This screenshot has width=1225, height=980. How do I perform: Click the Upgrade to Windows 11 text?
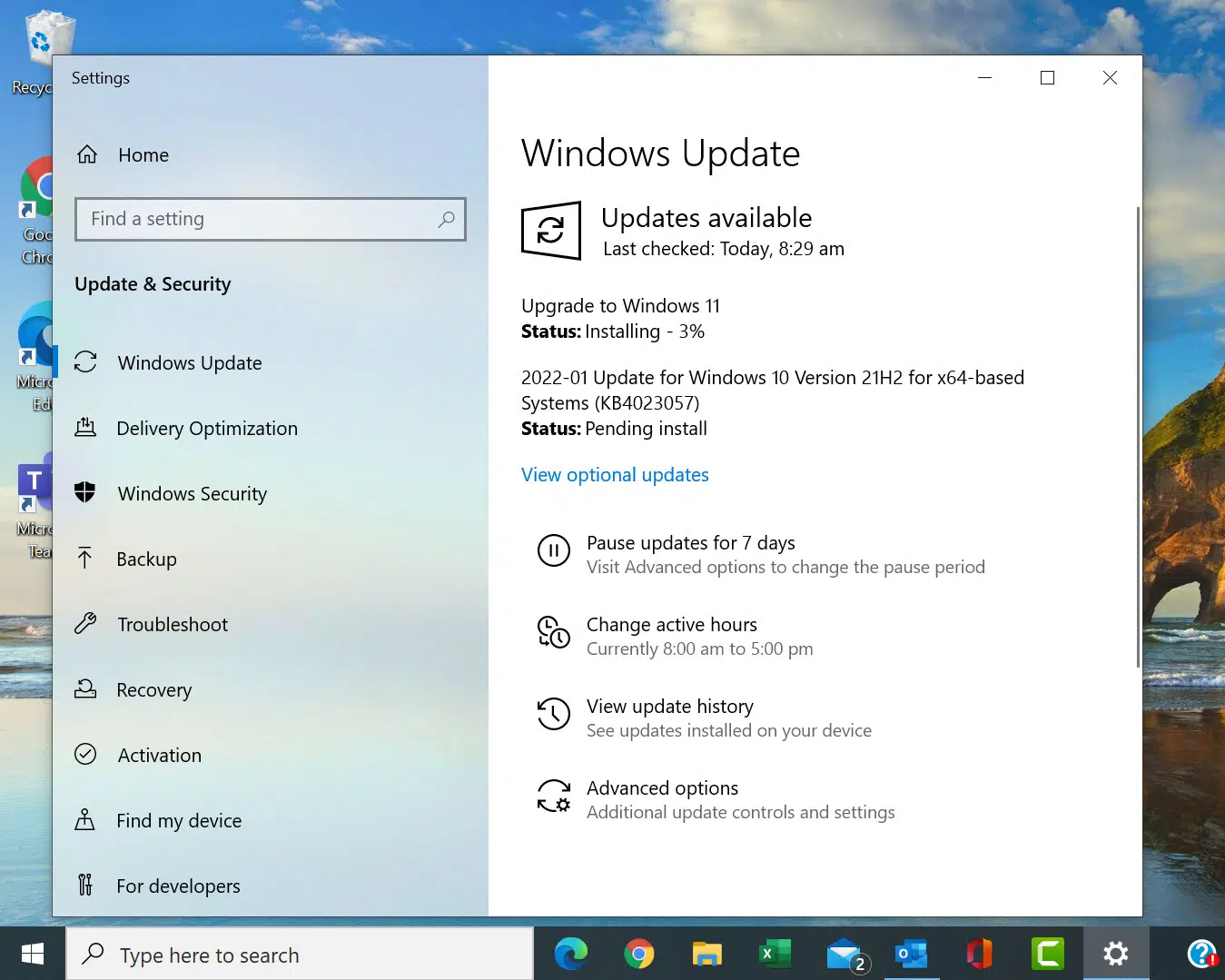[x=620, y=306]
